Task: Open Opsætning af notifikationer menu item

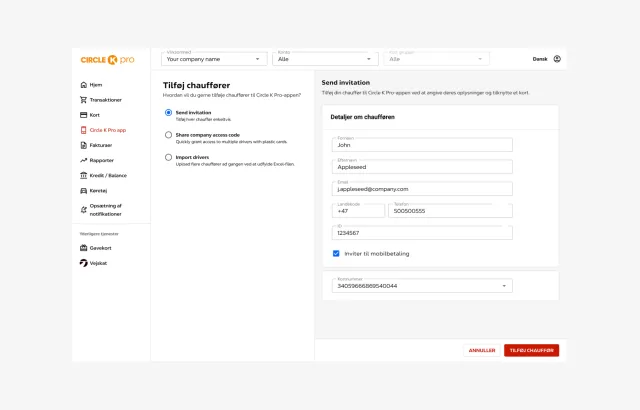Action: (x=106, y=210)
